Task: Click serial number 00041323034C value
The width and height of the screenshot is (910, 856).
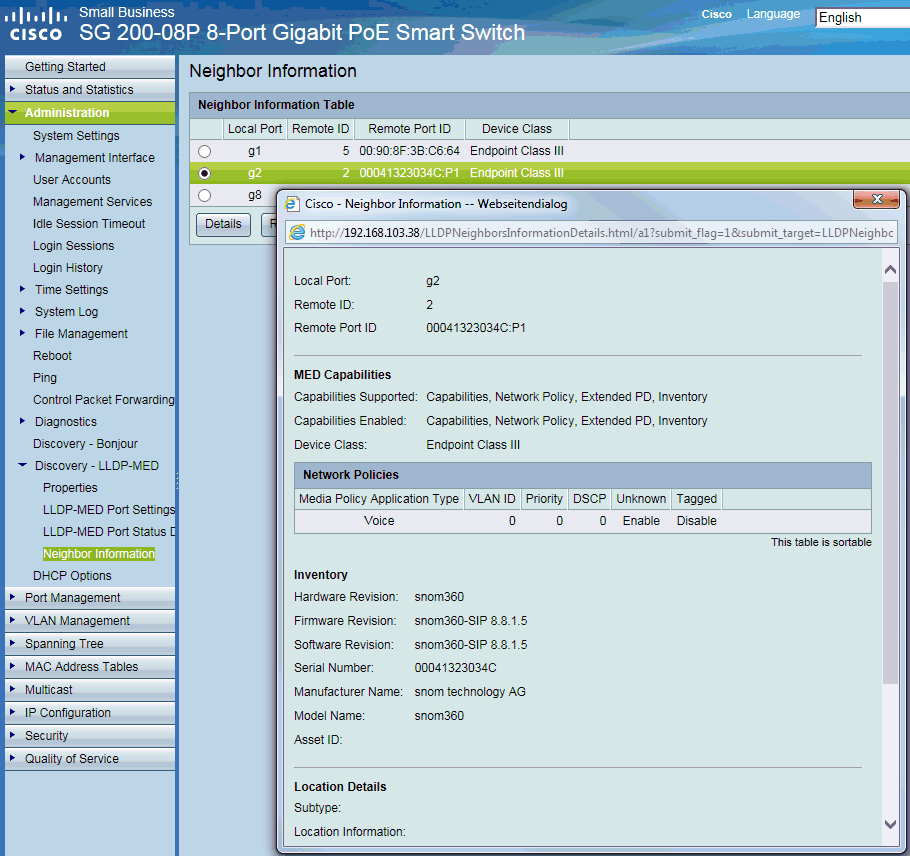Action: point(456,668)
